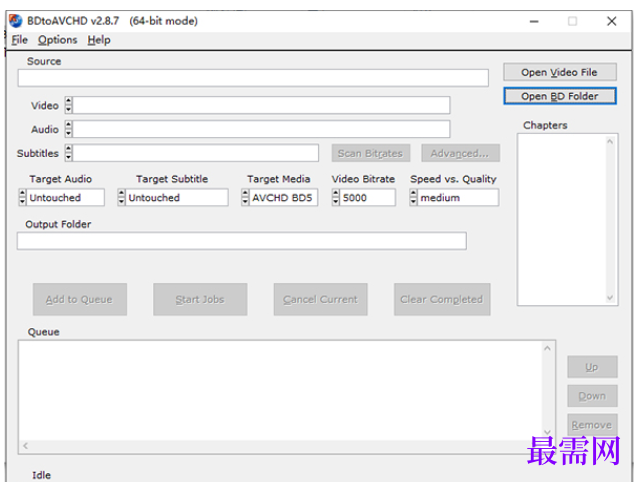The image size is (639, 482).
Task: Close the BDtoAVCHD window
Action: click(x=612, y=21)
